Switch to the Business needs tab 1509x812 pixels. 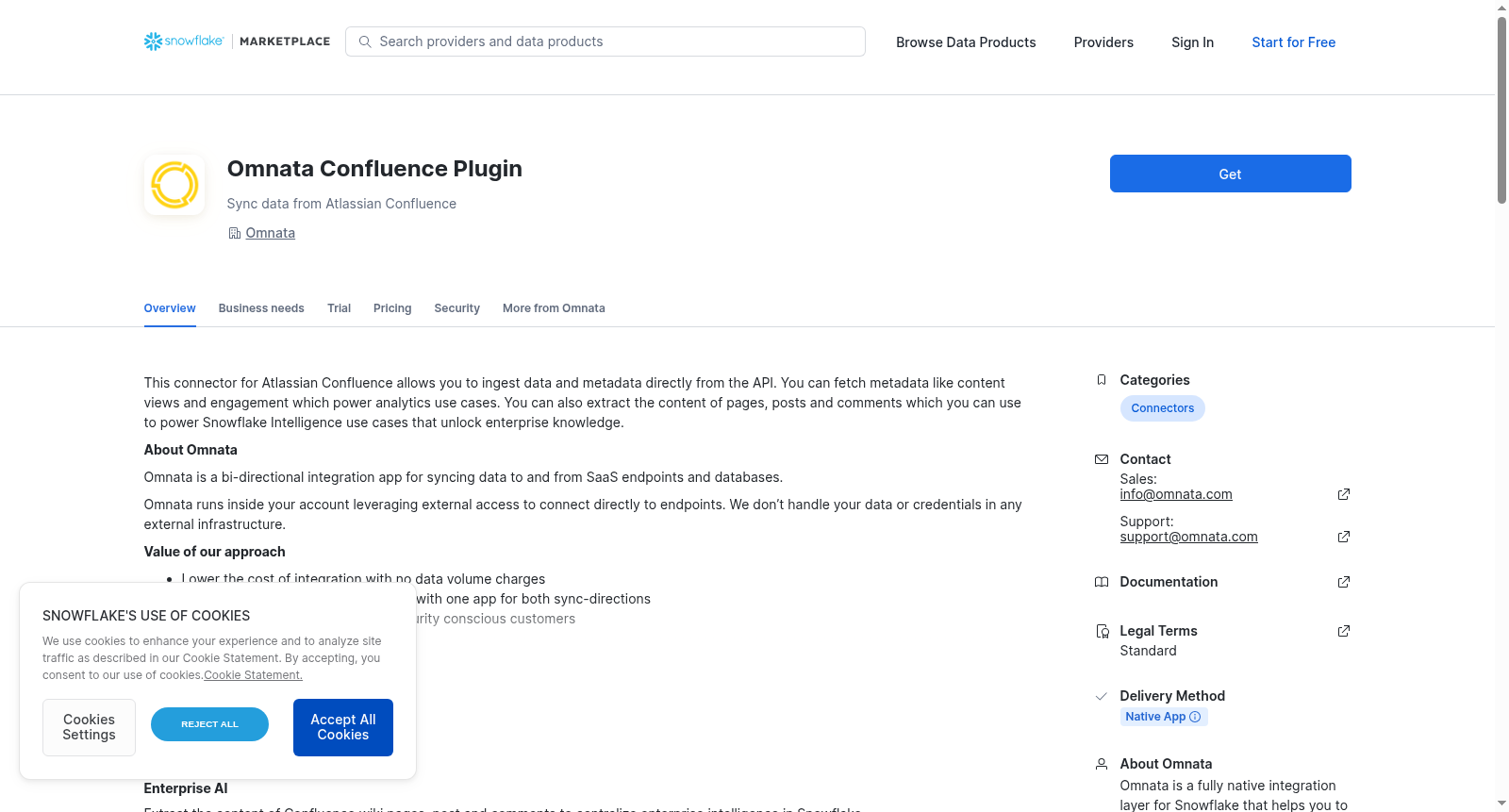(261, 308)
